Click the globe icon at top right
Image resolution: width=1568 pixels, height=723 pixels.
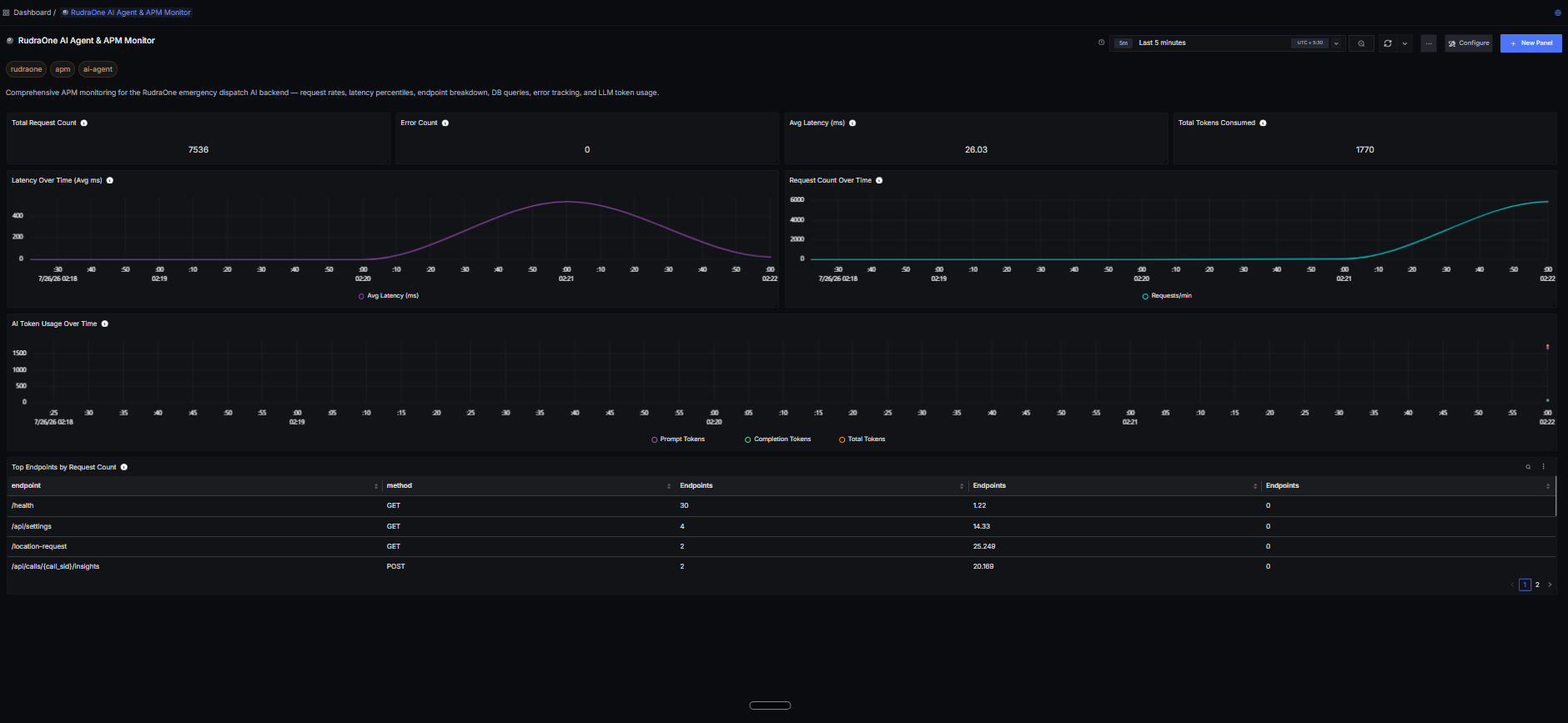(1557, 13)
